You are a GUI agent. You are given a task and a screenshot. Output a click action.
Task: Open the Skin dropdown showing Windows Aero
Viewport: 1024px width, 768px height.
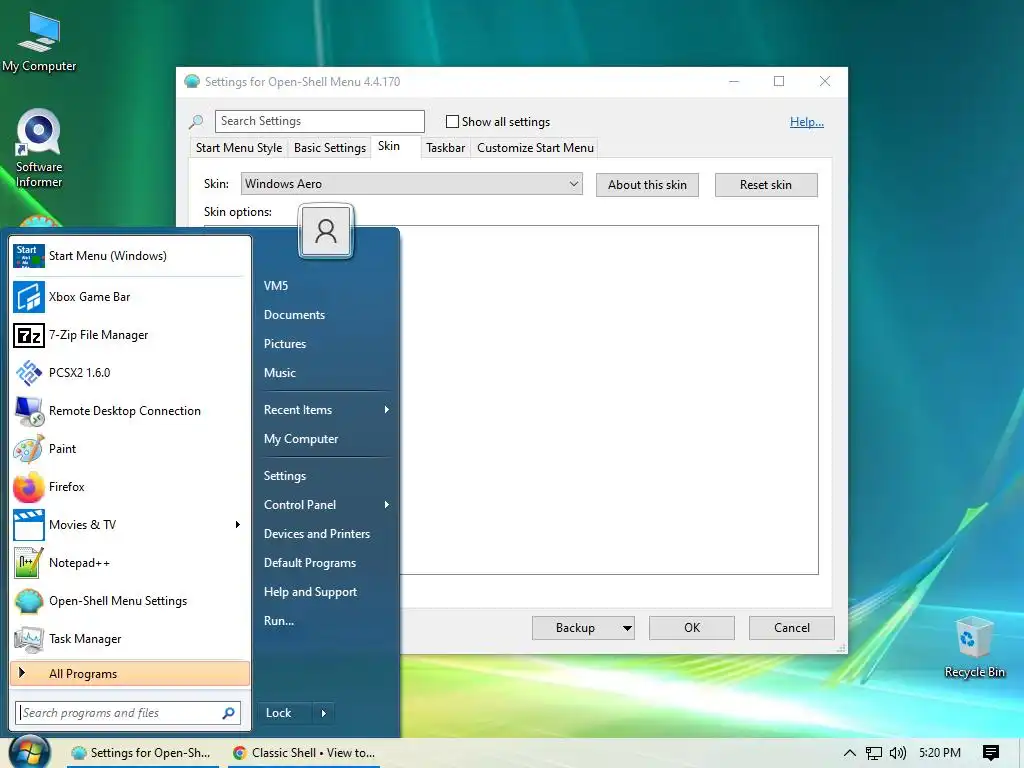411,184
